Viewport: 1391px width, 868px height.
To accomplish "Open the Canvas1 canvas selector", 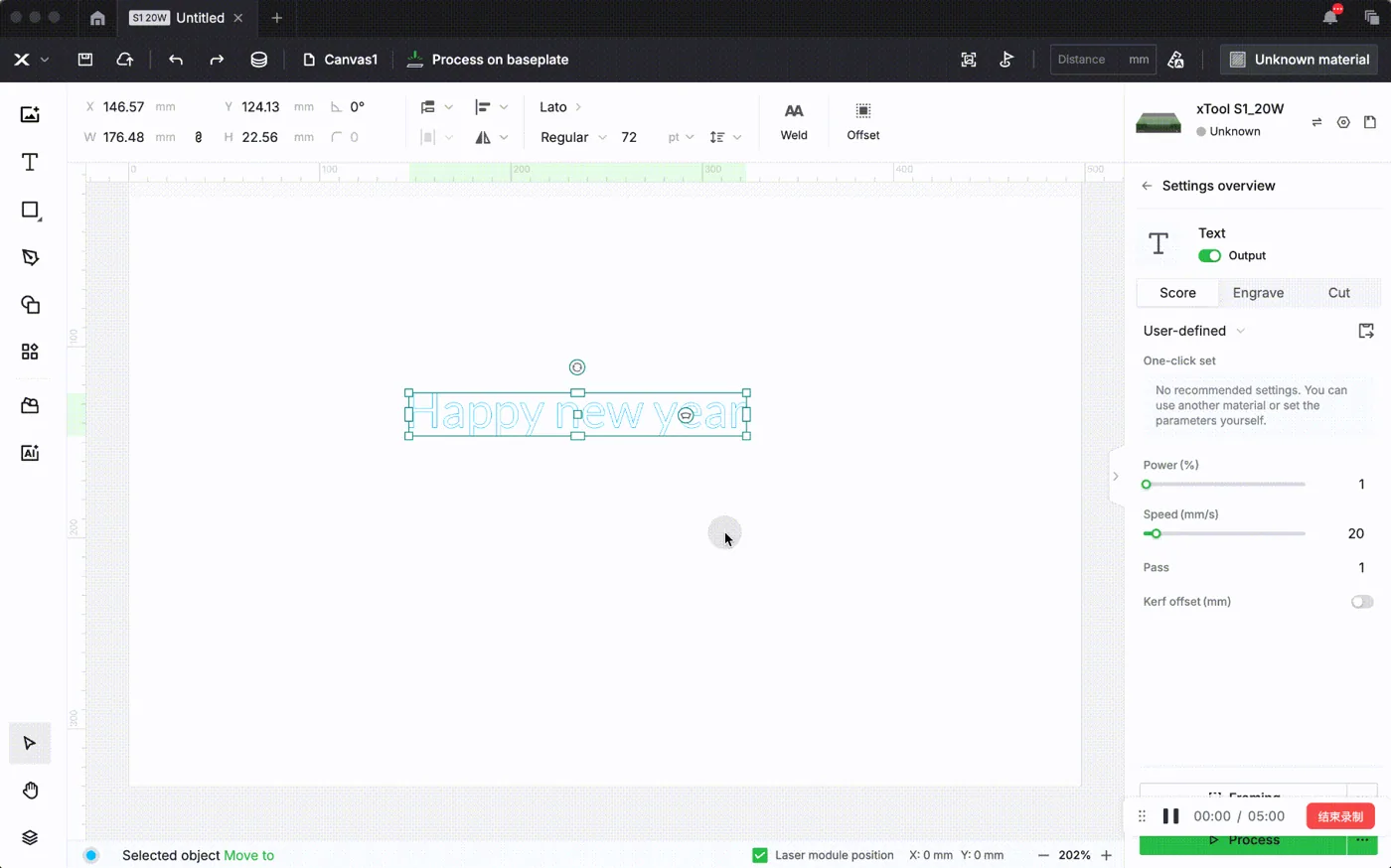I will point(340,60).
